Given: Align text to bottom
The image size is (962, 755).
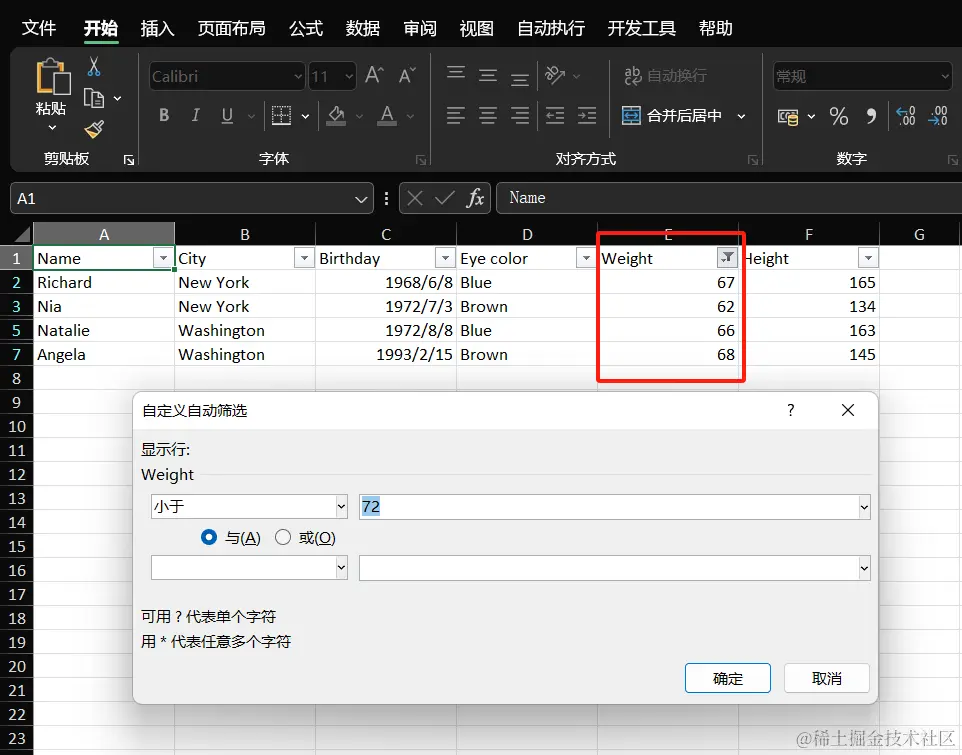Looking at the screenshot, I should 520,79.
